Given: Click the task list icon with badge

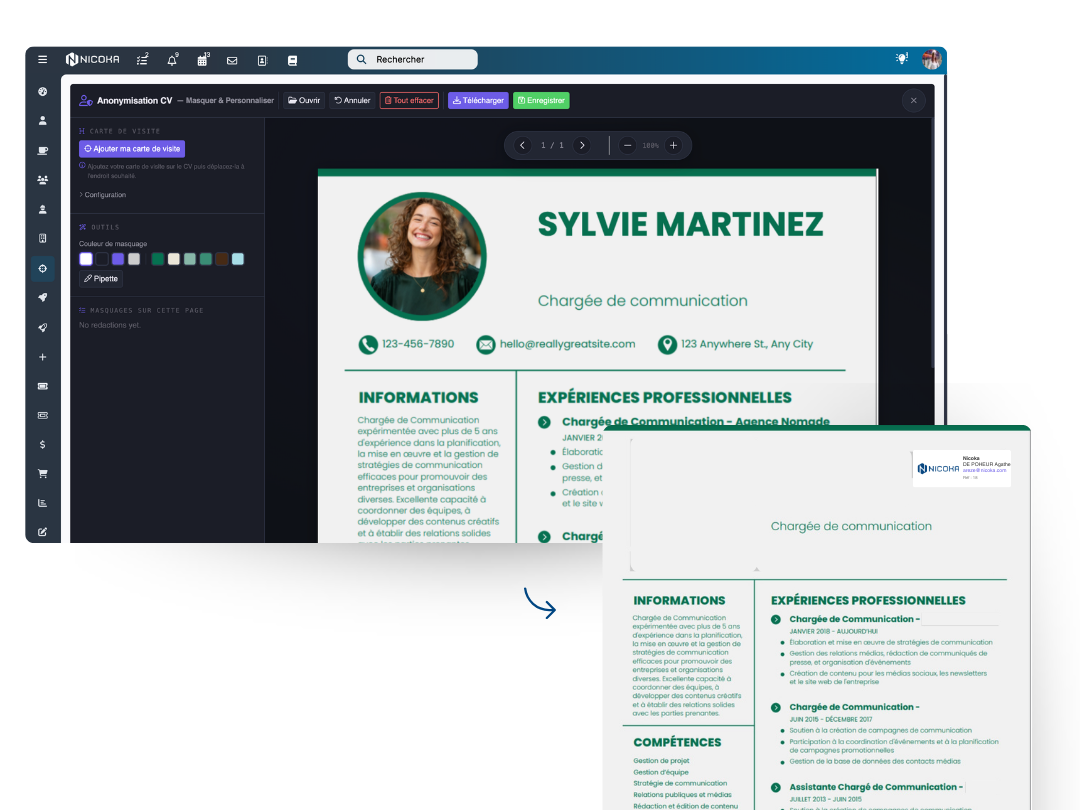Looking at the screenshot, I should click(142, 60).
